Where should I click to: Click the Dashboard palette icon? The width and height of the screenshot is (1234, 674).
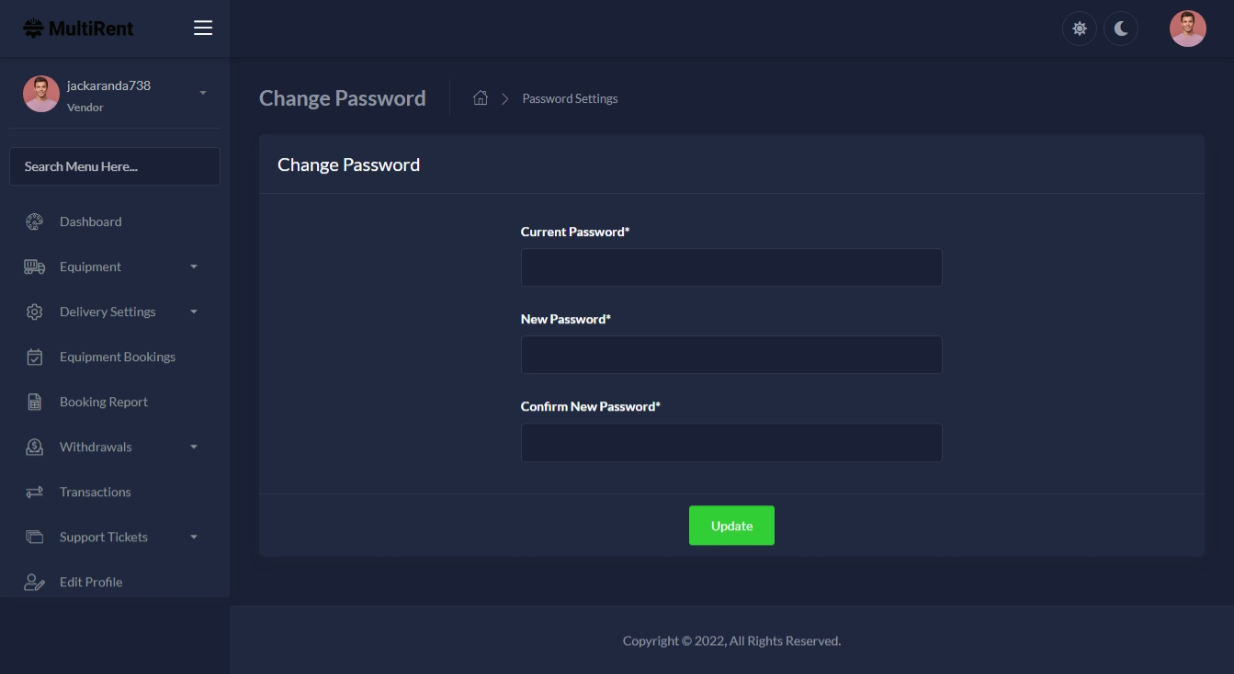pos(34,222)
